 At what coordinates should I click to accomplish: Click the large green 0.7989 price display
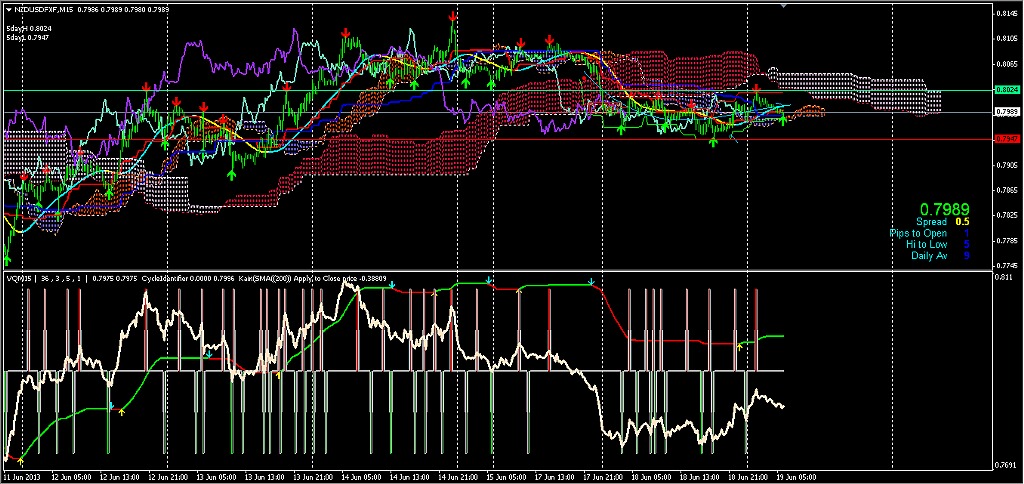pyautogui.click(x=944, y=209)
